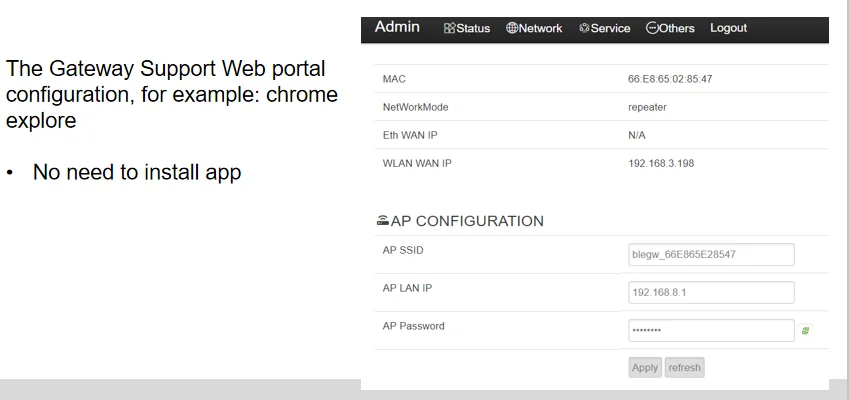Focus the AP Password input field
The height and width of the screenshot is (400, 849).
click(711, 330)
